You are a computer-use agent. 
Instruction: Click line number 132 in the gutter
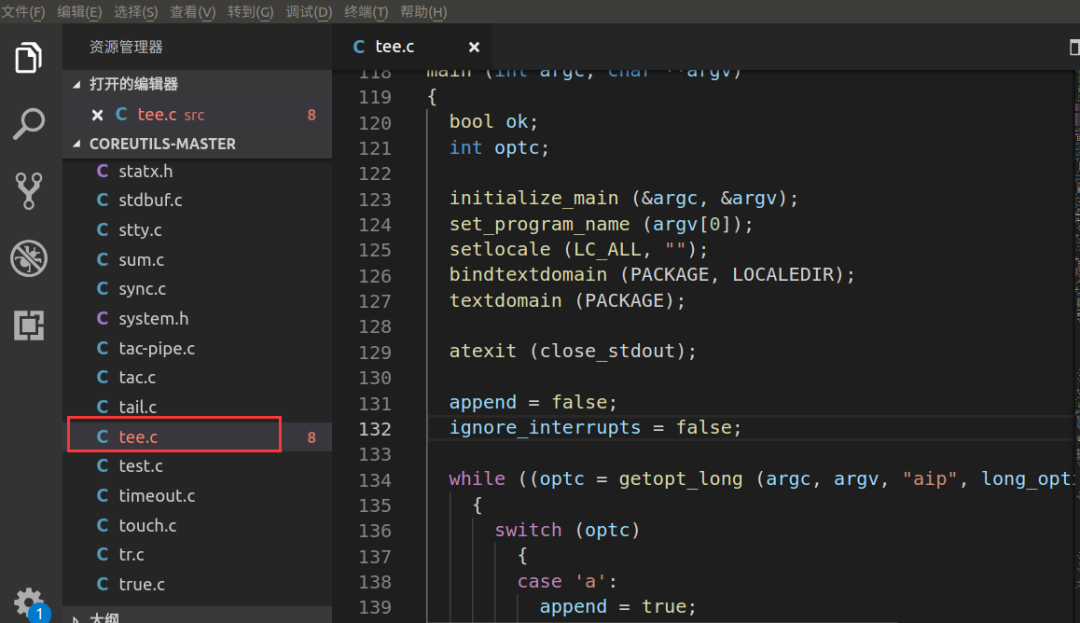coord(375,429)
